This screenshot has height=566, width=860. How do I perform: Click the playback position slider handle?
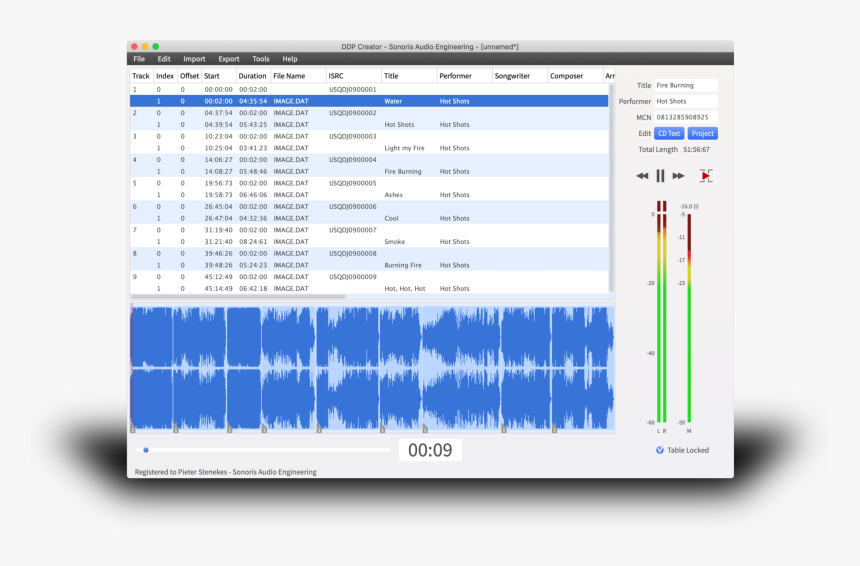(146, 450)
